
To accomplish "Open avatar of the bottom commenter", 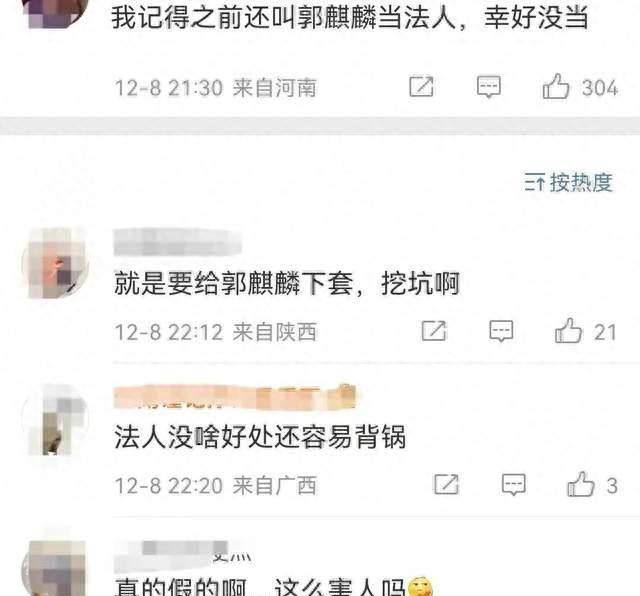I will [x=56, y=568].
